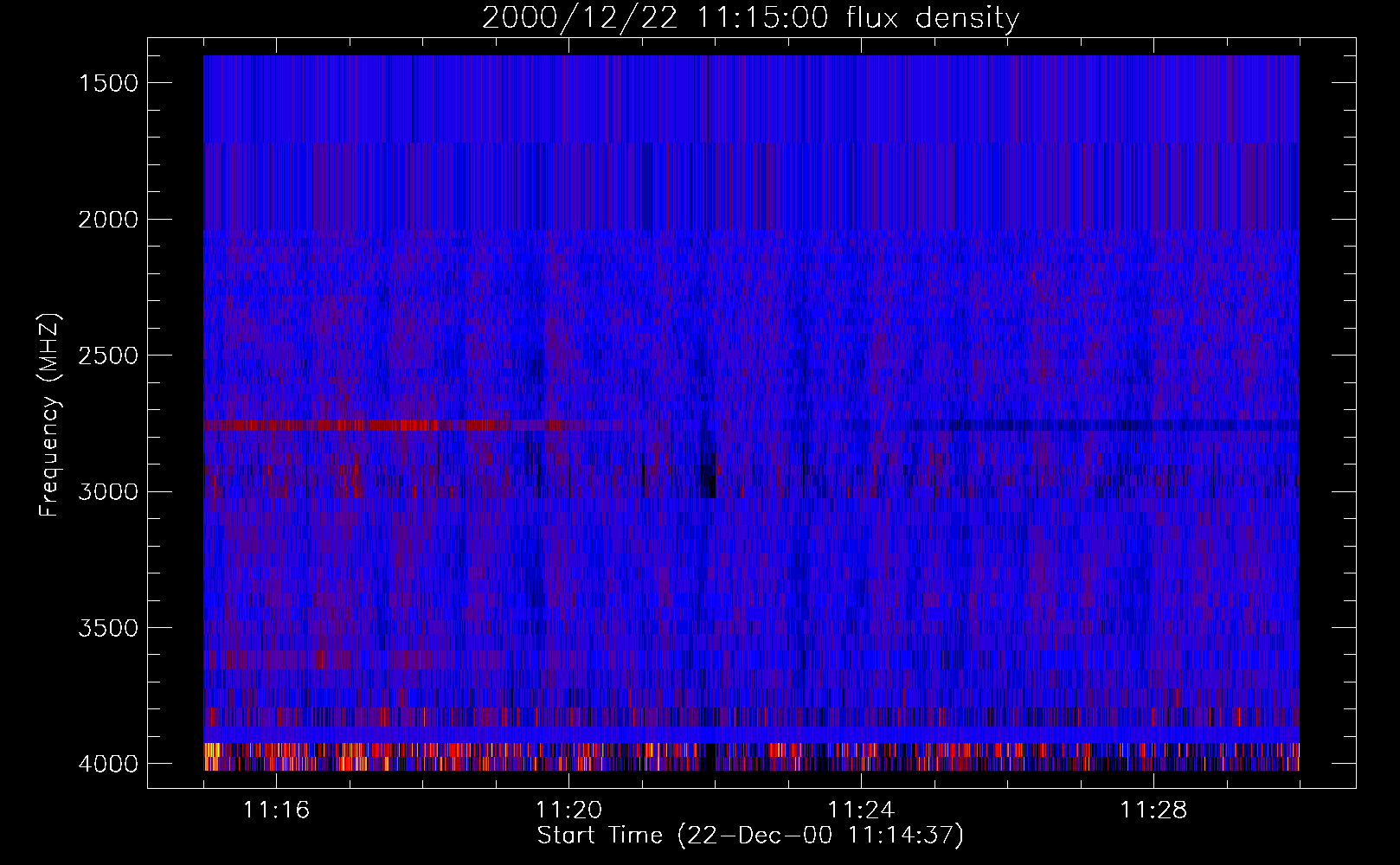Click the 11:16 time tick label
1400x865 pixels.
click(x=276, y=811)
